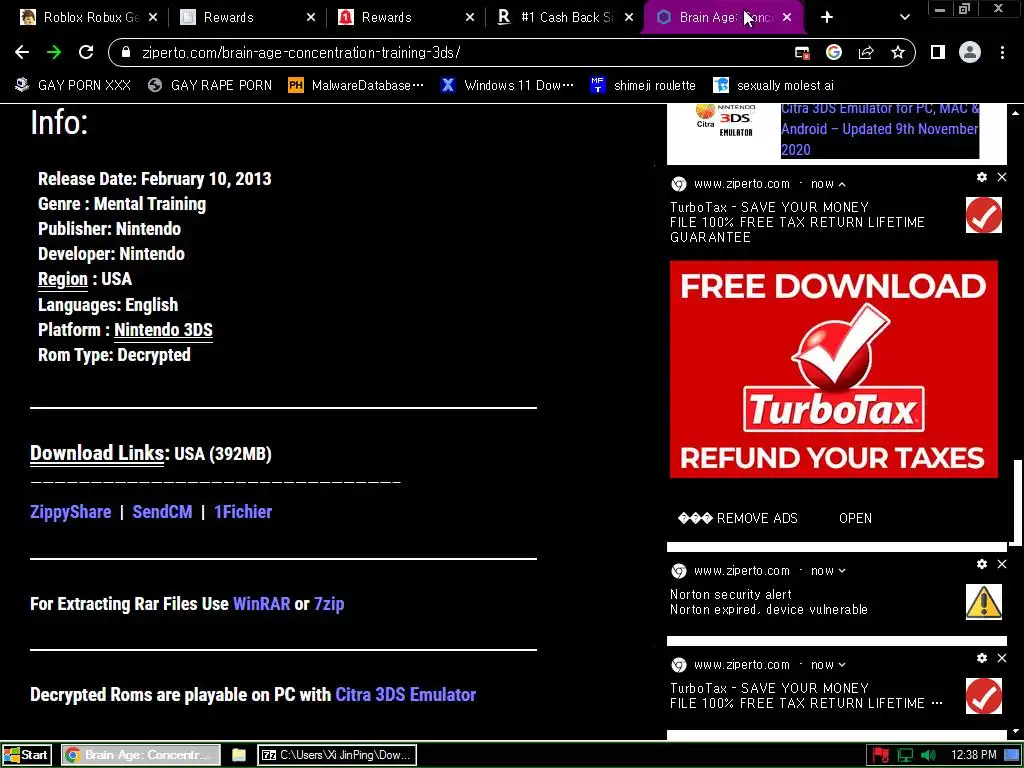
Task: Expand Norton notification chevron
Action: [842, 571]
